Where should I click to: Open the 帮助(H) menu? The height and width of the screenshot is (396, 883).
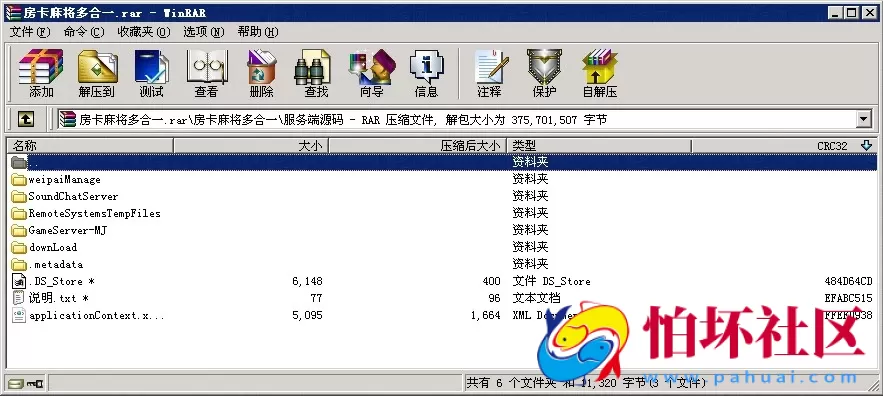pos(257,32)
